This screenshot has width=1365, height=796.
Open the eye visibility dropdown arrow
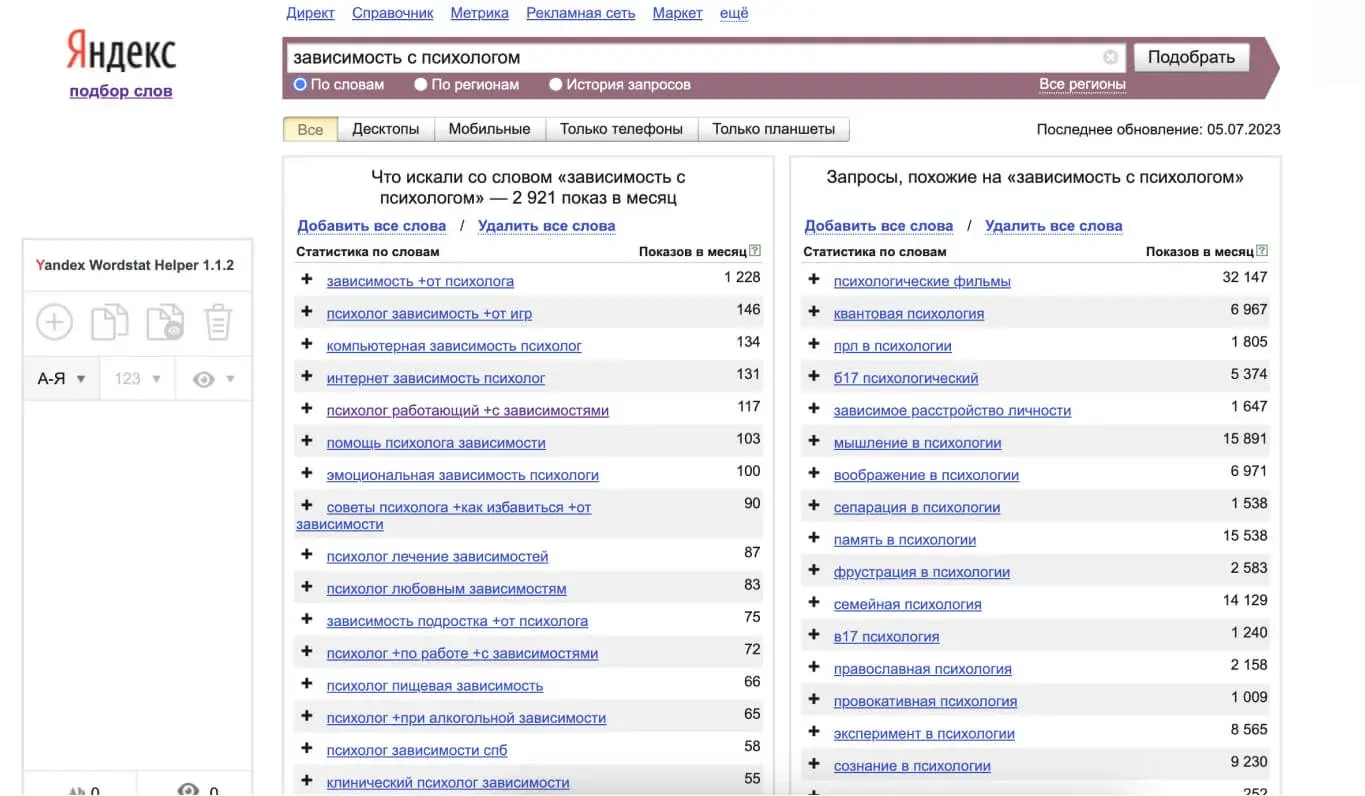(x=230, y=379)
